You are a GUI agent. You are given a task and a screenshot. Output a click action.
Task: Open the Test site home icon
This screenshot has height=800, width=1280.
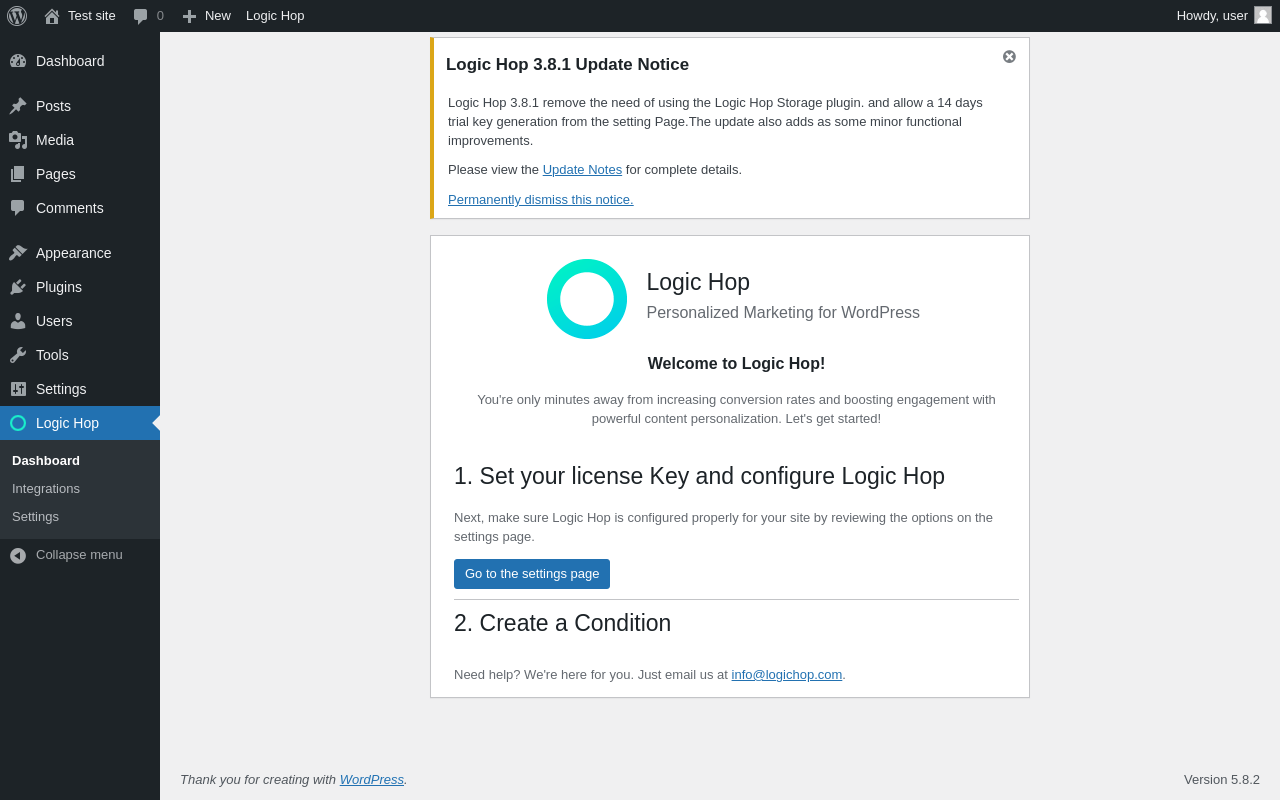click(52, 16)
